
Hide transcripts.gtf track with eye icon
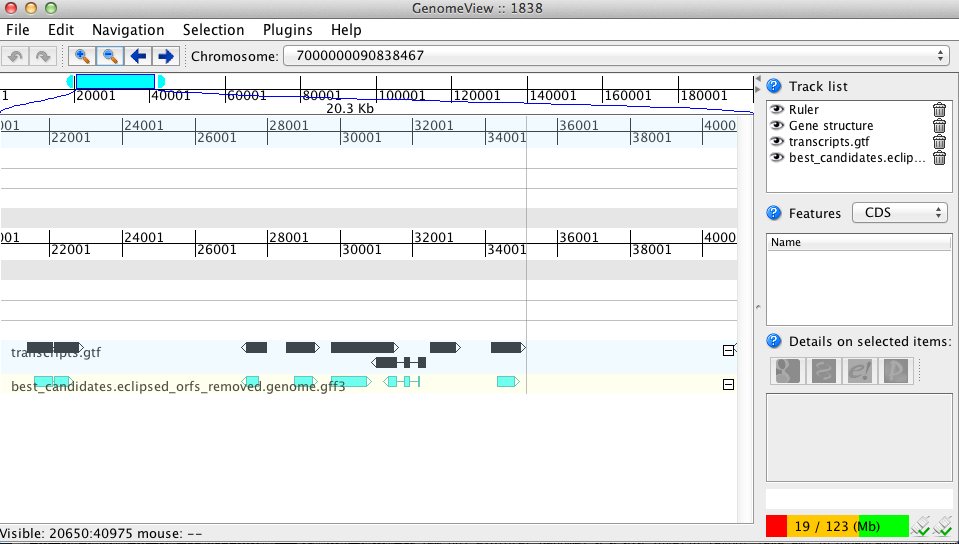(777, 141)
